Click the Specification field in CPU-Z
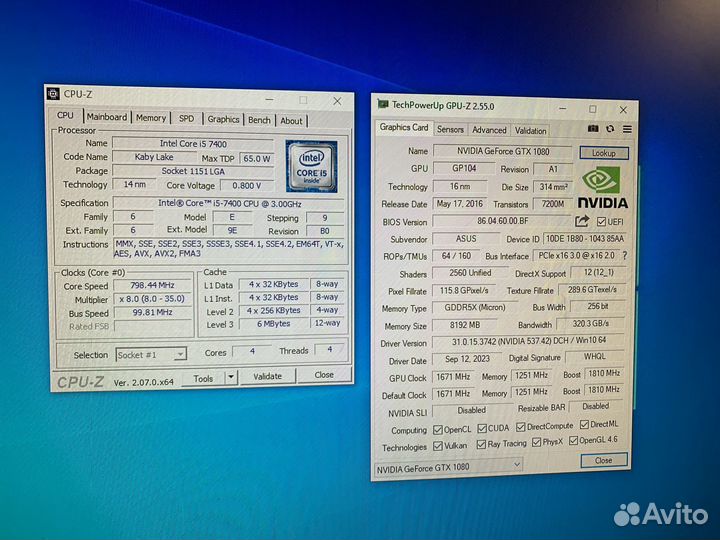The height and width of the screenshot is (540, 720). pos(229,203)
